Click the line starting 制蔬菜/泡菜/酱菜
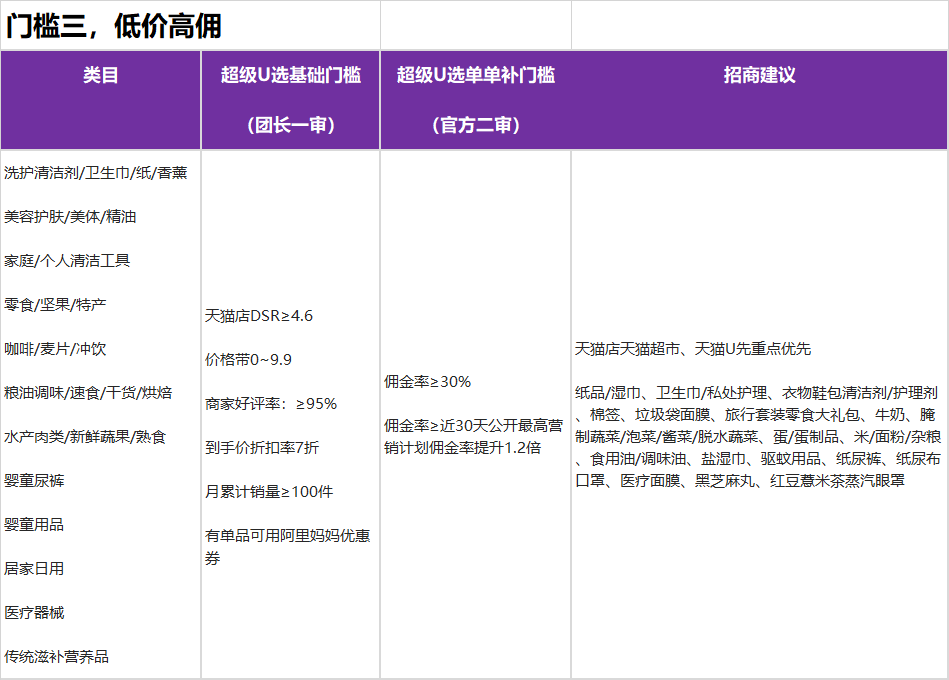The width and height of the screenshot is (949, 680). point(758,437)
